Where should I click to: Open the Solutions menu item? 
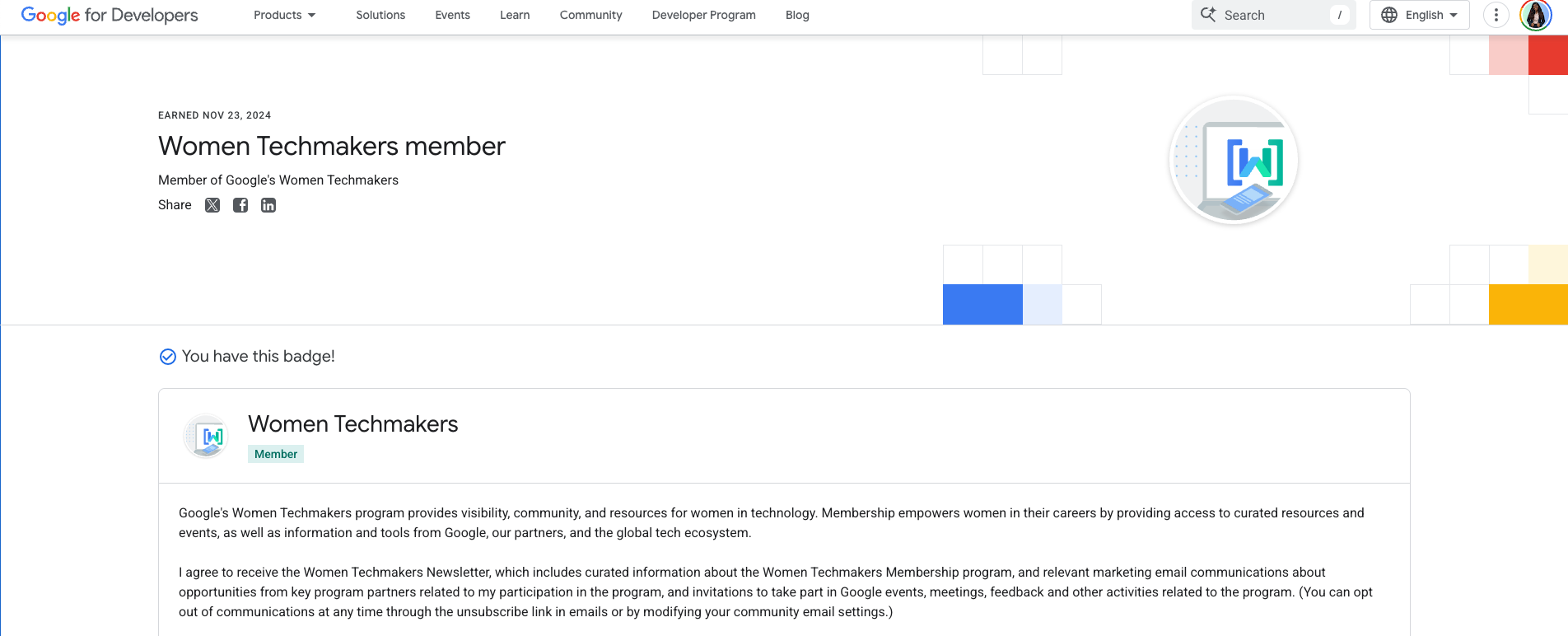click(x=380, y=15)
